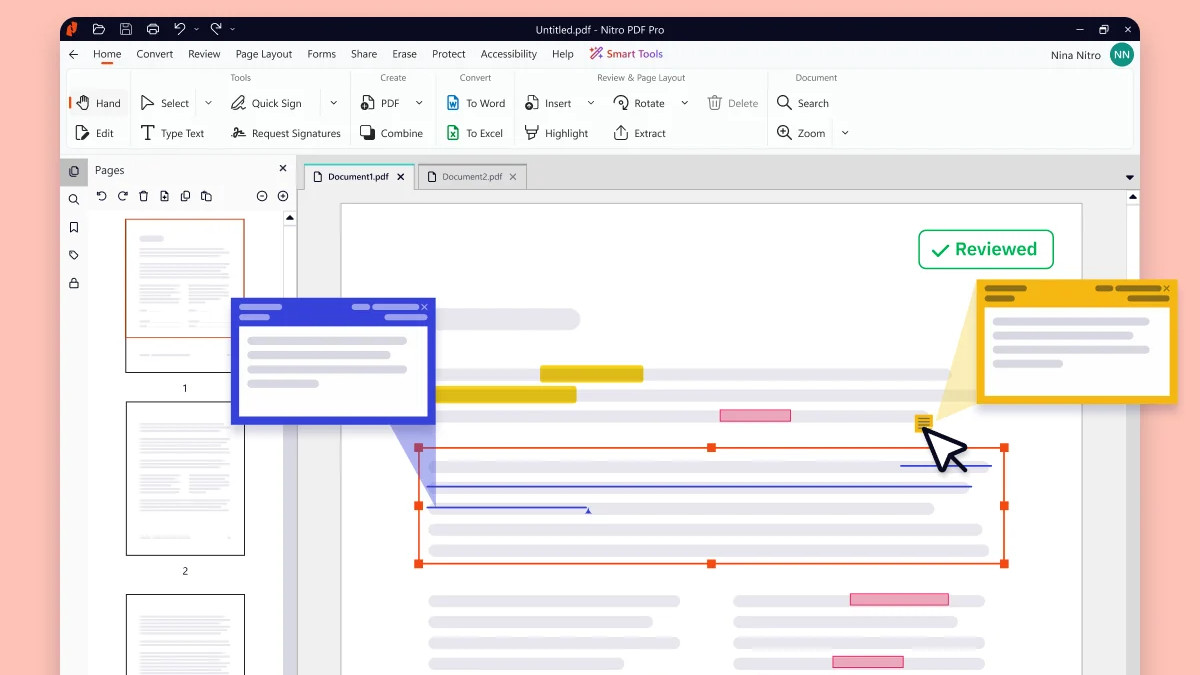
Task: Pick the Type Text tool
Action: (172, 133)
